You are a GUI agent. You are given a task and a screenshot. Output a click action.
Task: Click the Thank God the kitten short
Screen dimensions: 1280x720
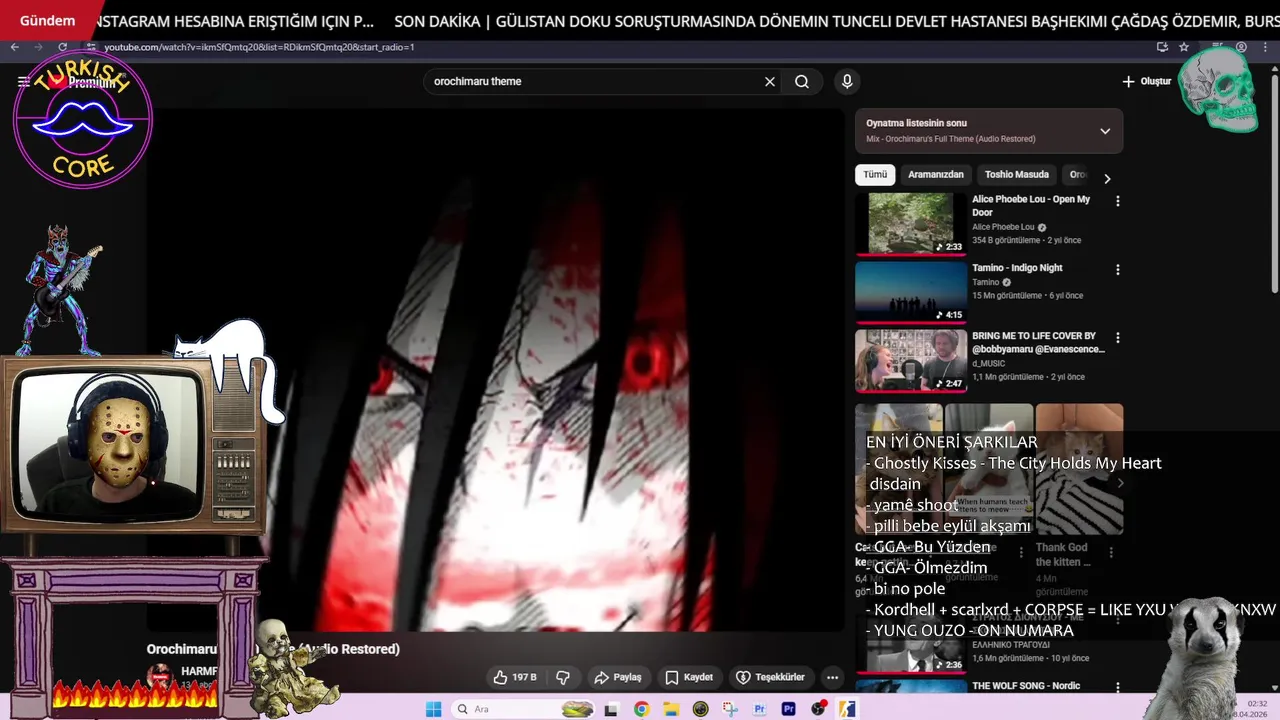pos(1079,470)
